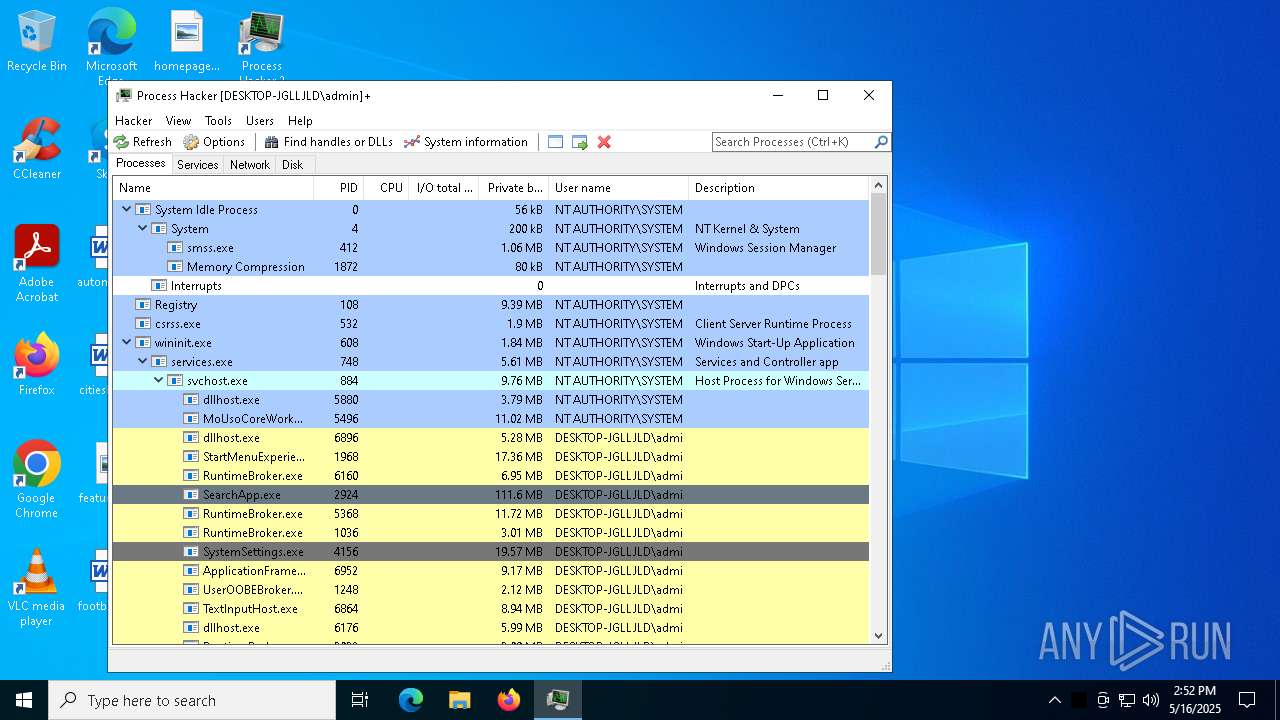Select the MoUsoCoreWorker process row
Image resolution: width=1280 pixels, height=720 pixels.
tap(491, 419)
